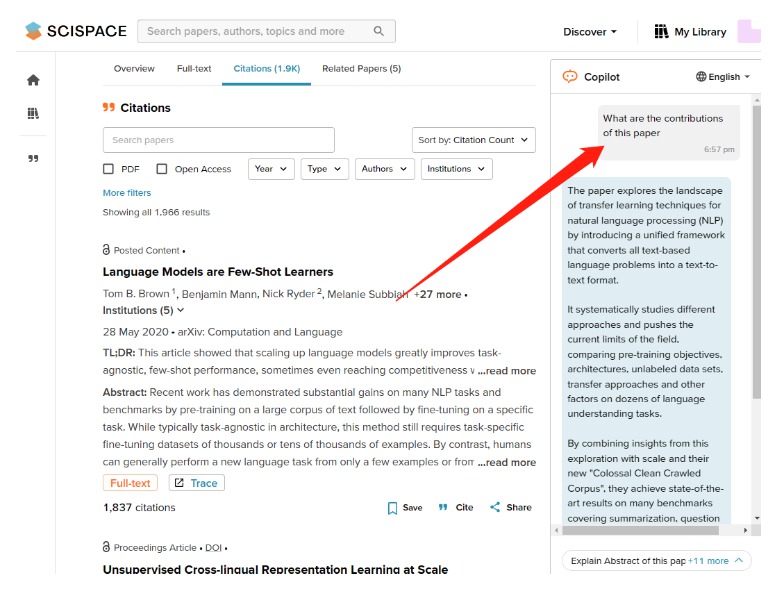Open the Type filter dropdown

point(325,169)
